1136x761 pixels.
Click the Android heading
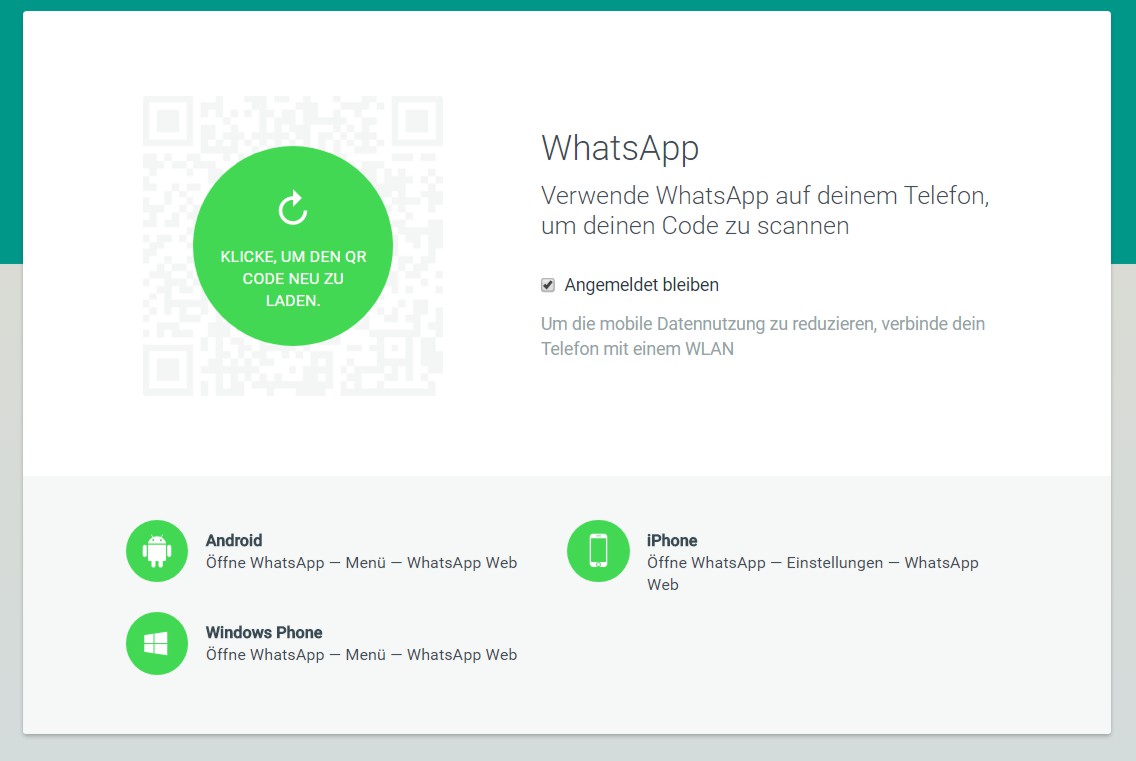234,540
